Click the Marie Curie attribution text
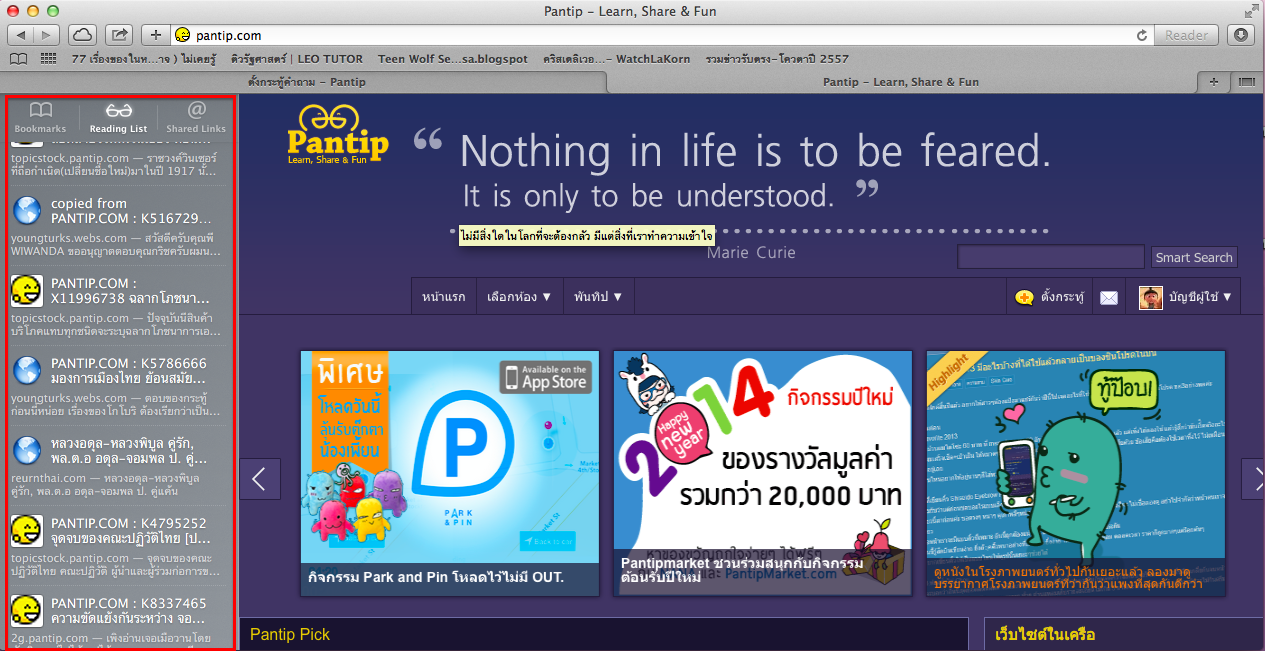Screen dimensions: 1265x651 click(x=751, y=253)
